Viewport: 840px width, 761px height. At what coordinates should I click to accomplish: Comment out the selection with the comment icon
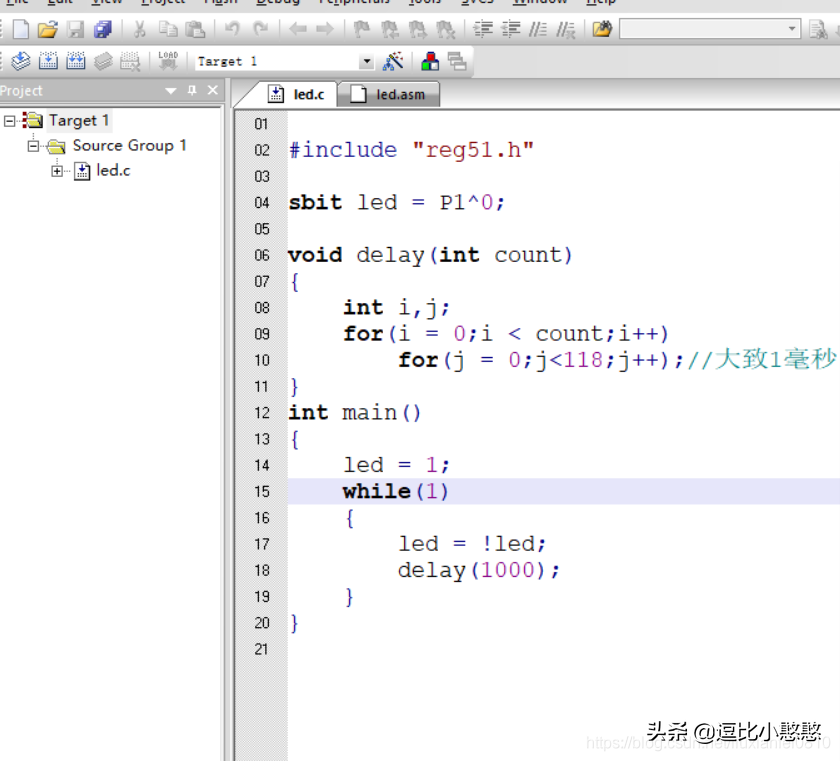tap(538, 29)
